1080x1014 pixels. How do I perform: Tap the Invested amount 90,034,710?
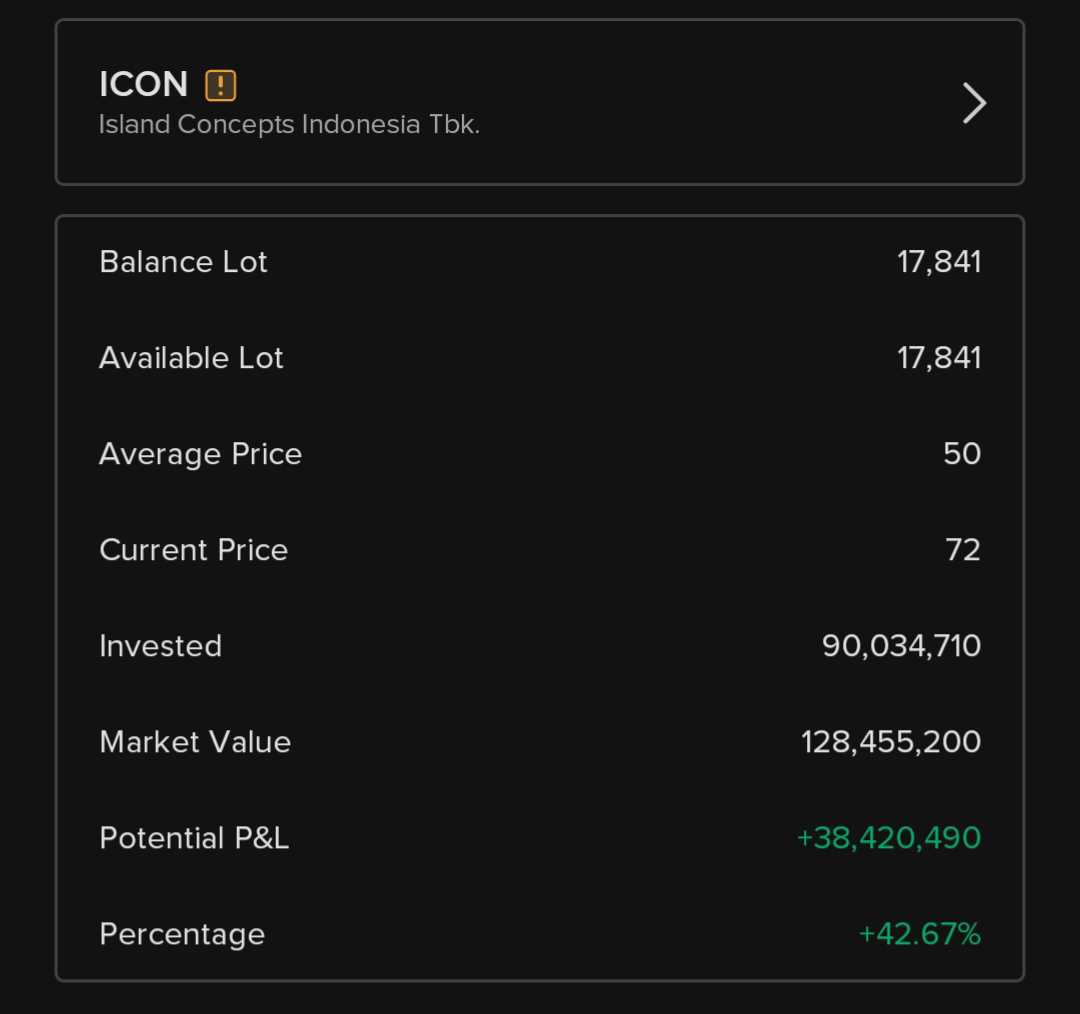901,646
